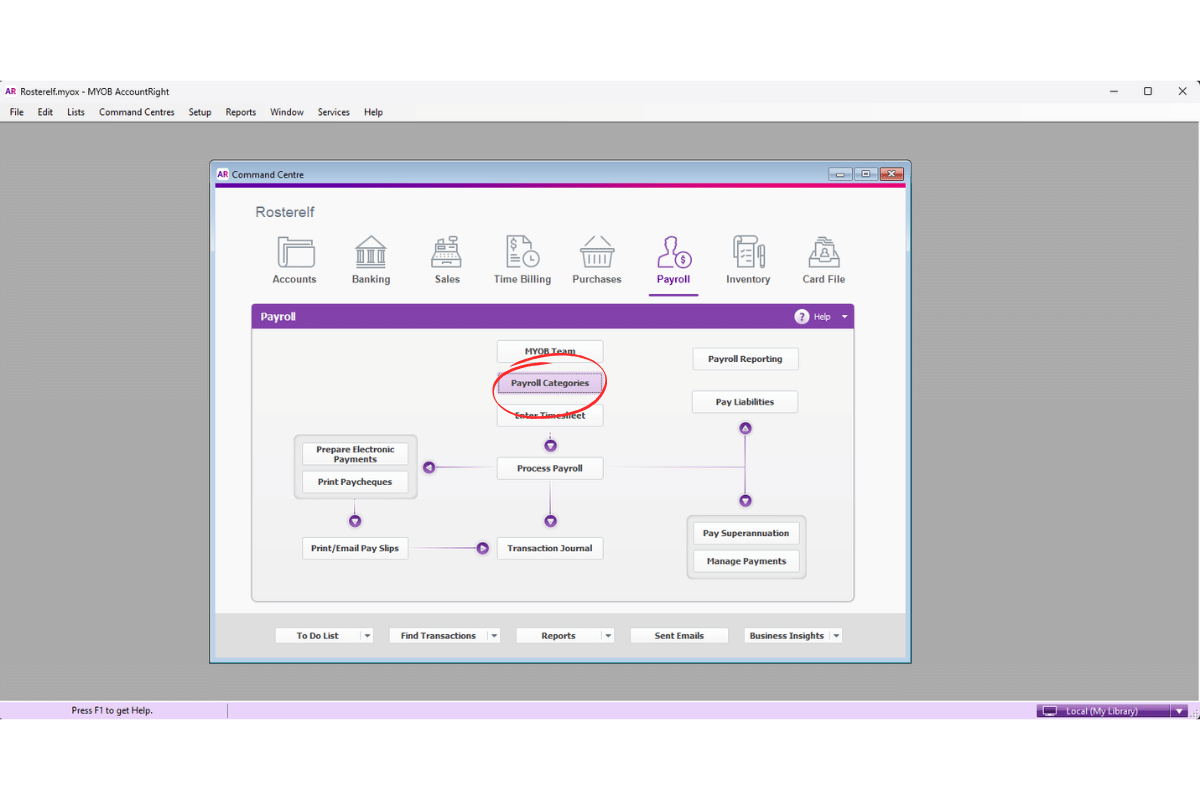Click arrow marker below Print Paycheques
This screenshot has width=1200, height=800.
tap(355, 521)
